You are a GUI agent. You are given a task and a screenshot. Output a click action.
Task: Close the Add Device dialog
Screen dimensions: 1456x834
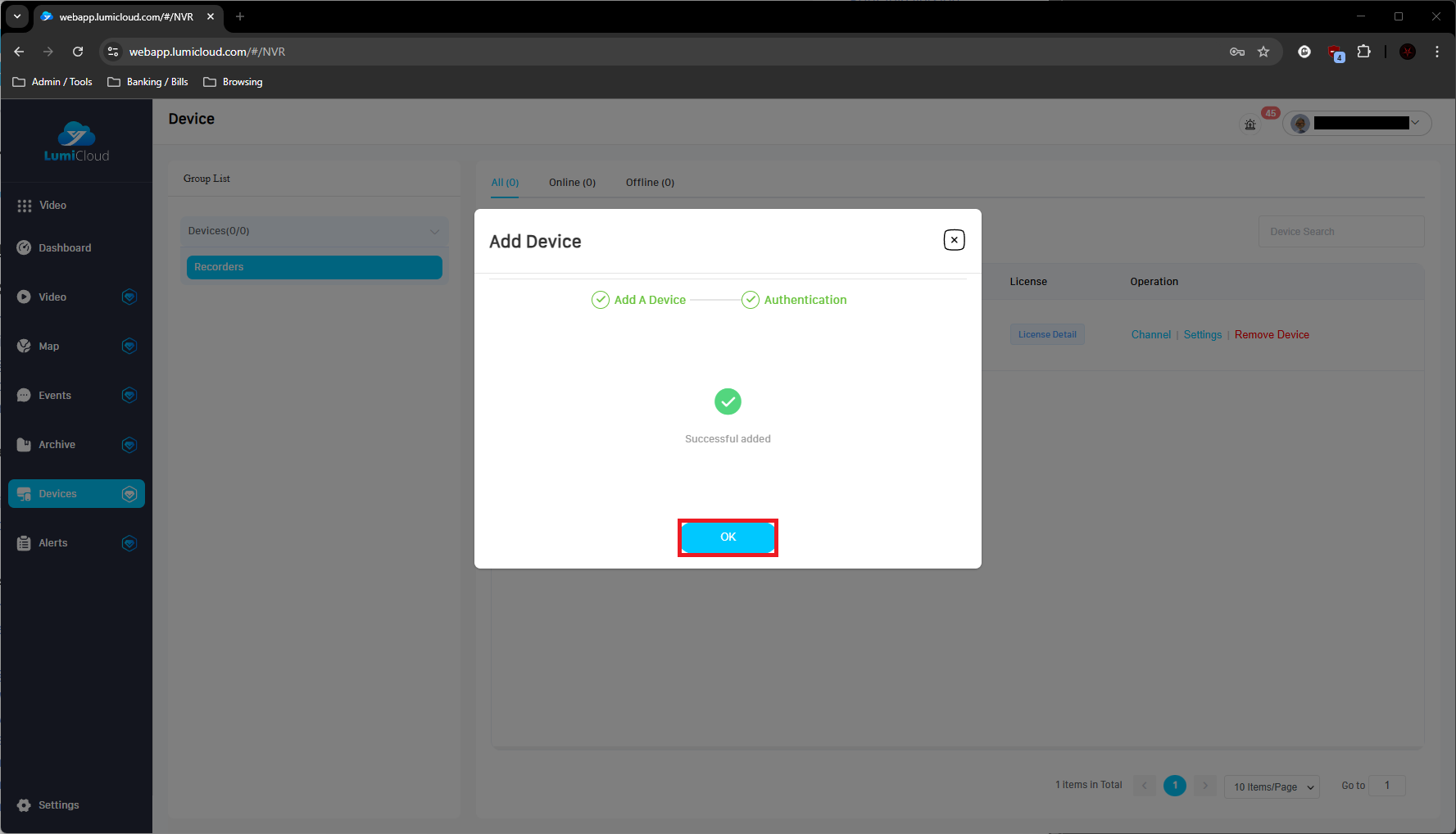(x=954, y=240)
